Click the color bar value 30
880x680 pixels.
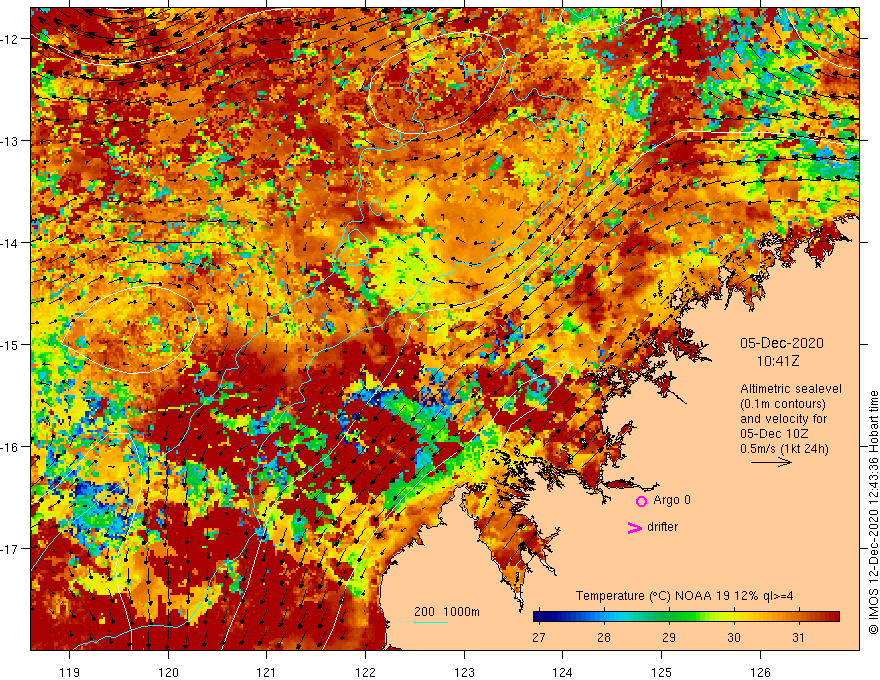[734, 637]
